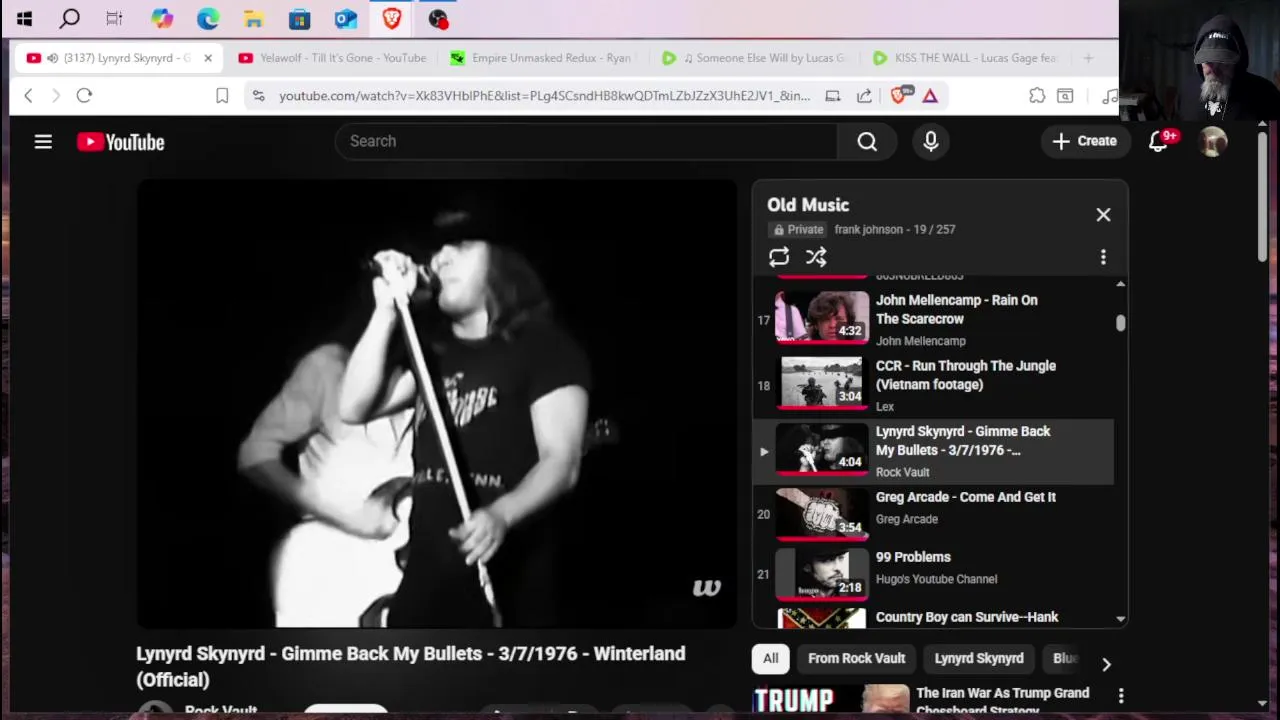Open Old Music playlist title

click(808, 205)
